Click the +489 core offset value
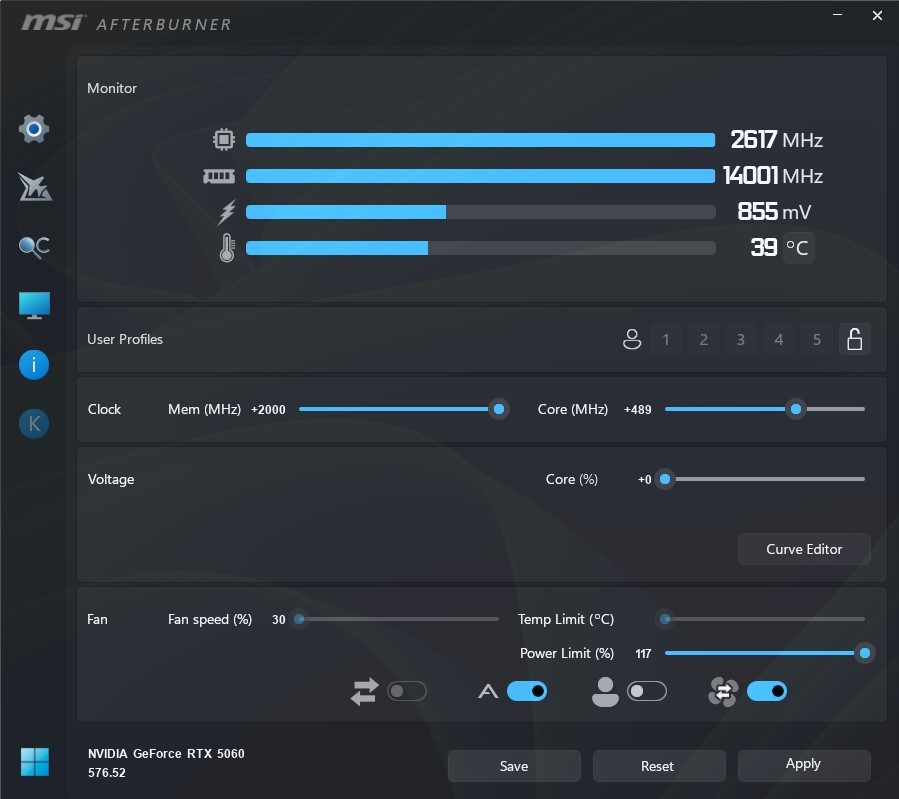899x799 pixels. point(637,409)
